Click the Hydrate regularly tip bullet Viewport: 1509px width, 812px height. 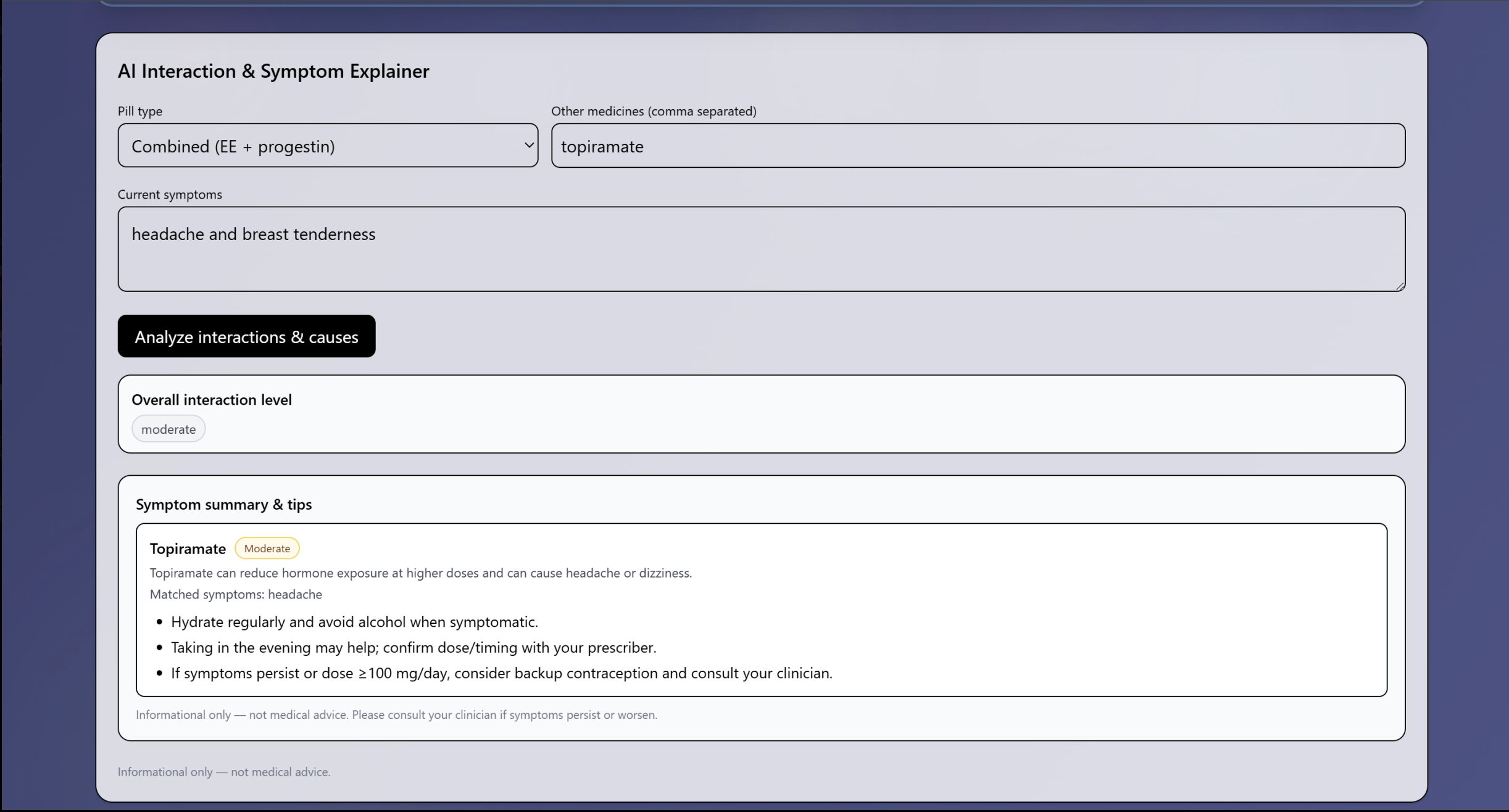pos(354,622)
